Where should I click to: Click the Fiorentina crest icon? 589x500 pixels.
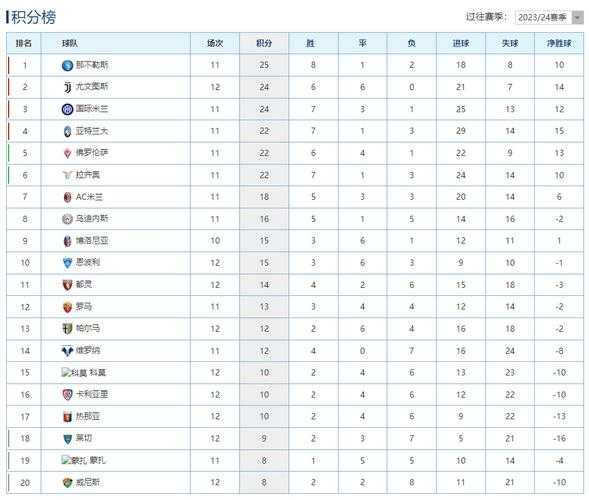click(x=68, y=153)
